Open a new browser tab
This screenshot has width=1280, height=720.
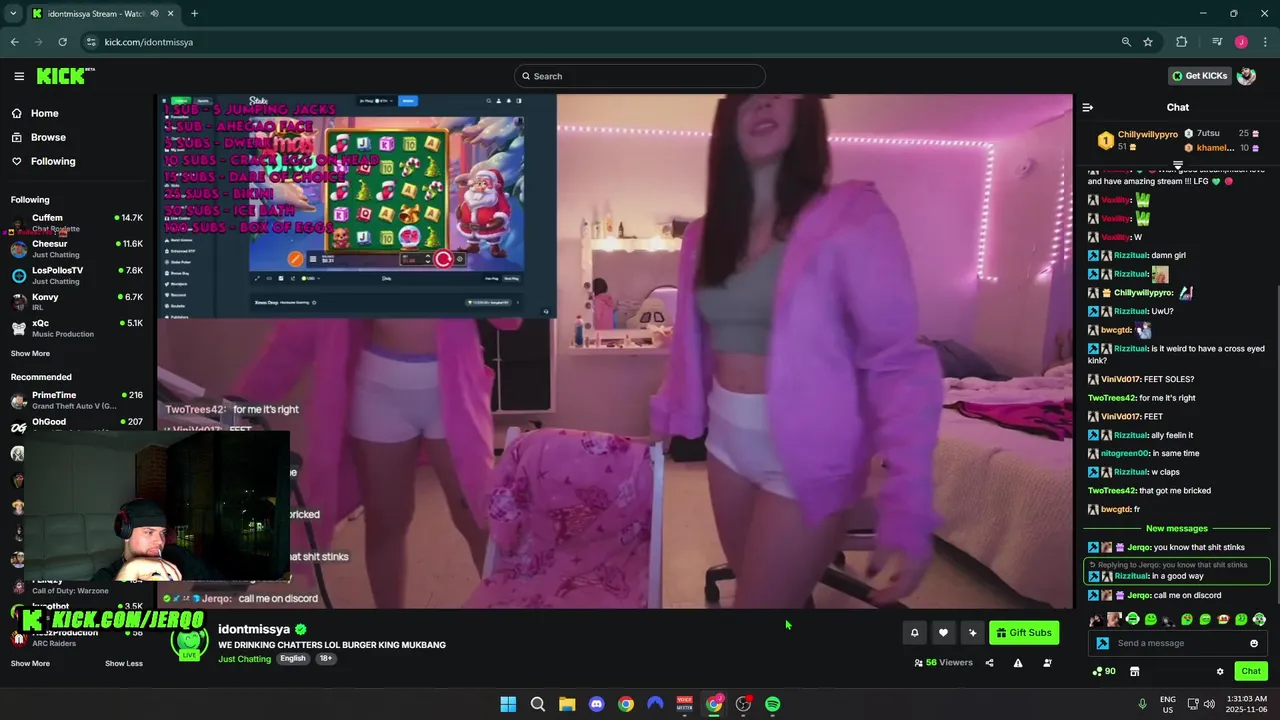pos(194,14)
